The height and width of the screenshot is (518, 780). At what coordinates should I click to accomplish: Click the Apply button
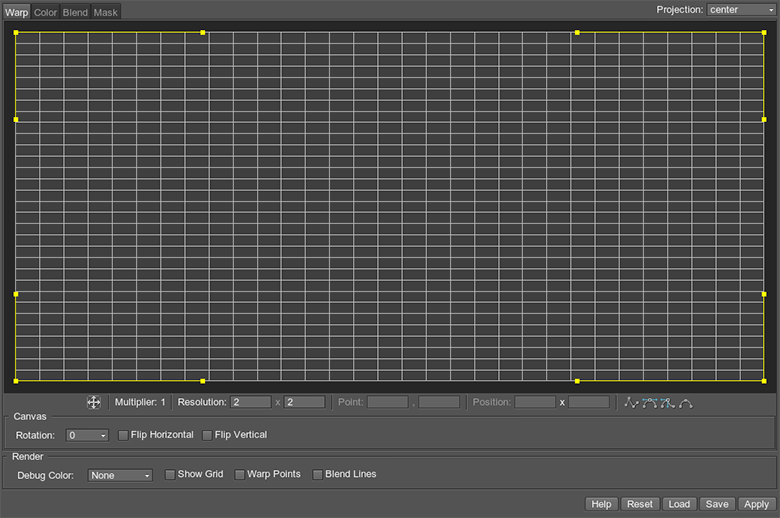756,504
